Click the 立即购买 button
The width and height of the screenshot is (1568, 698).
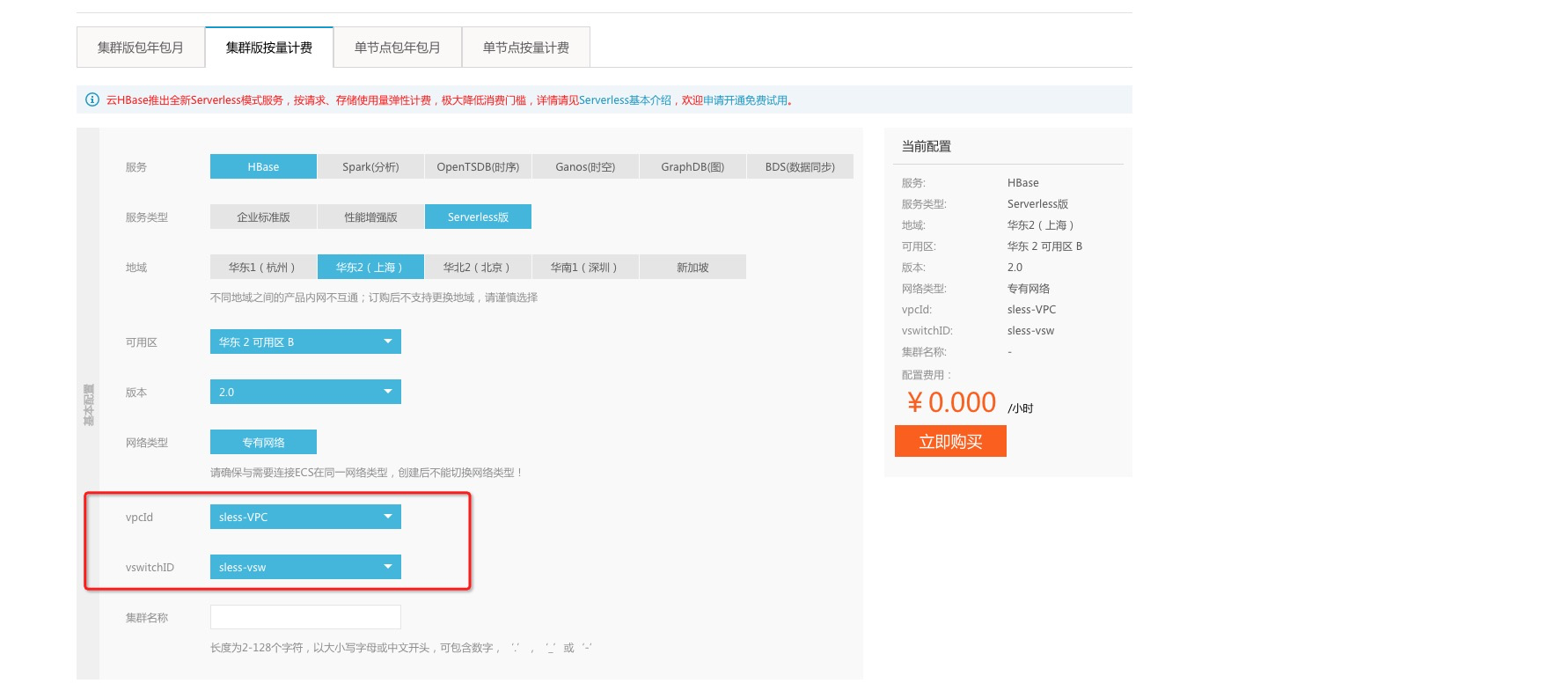point(950,441)
